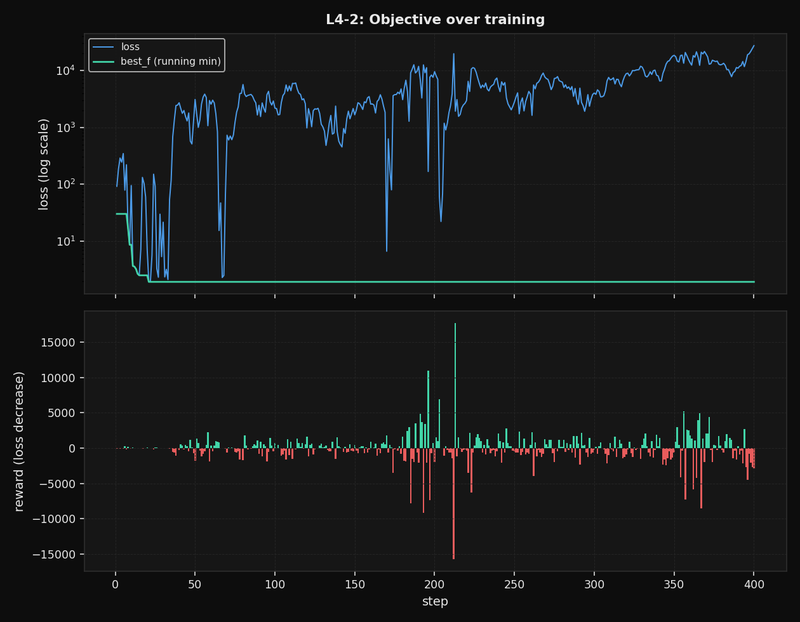Image resolution: width=800 pixels, height=622 pixels.
Task: Click the positive "5000" reward axis tick
Action: (x=62, y=413)
